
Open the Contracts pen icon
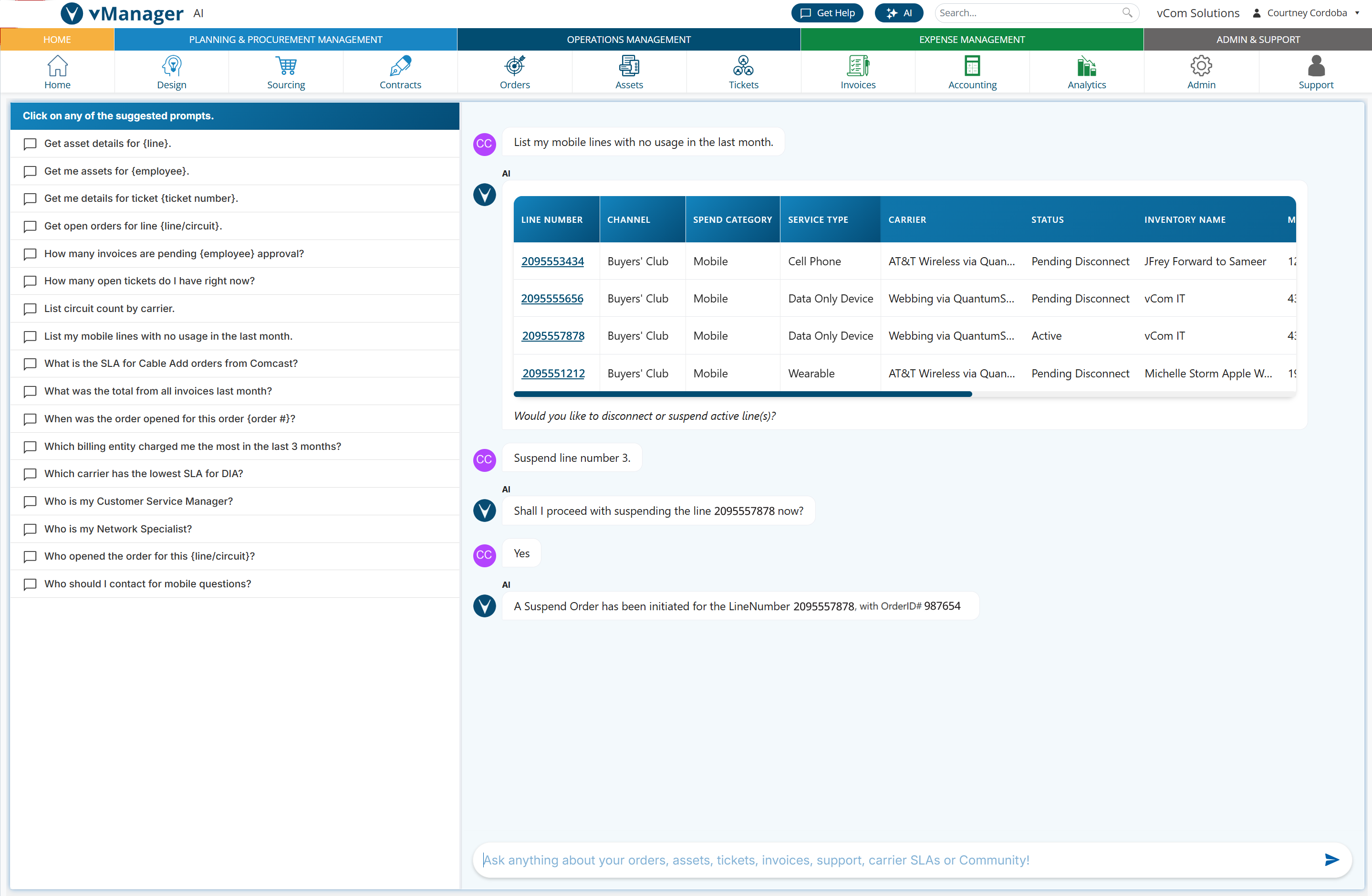click(400, 66)
